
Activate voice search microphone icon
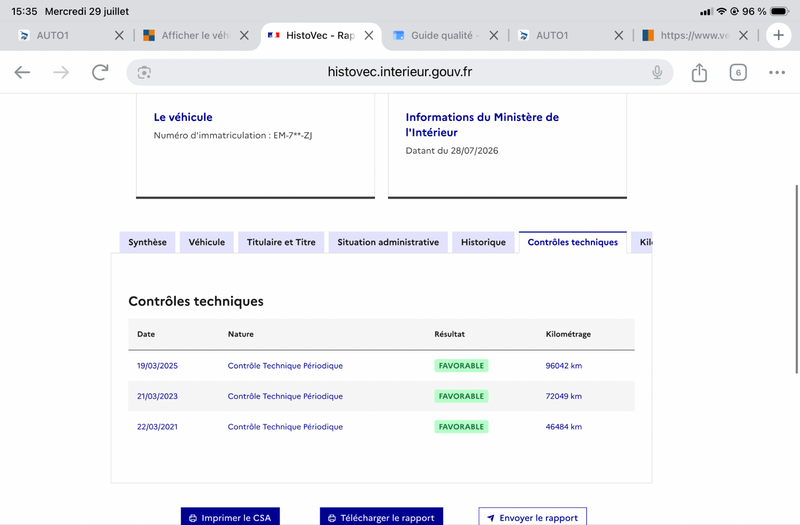coord(657,72)
